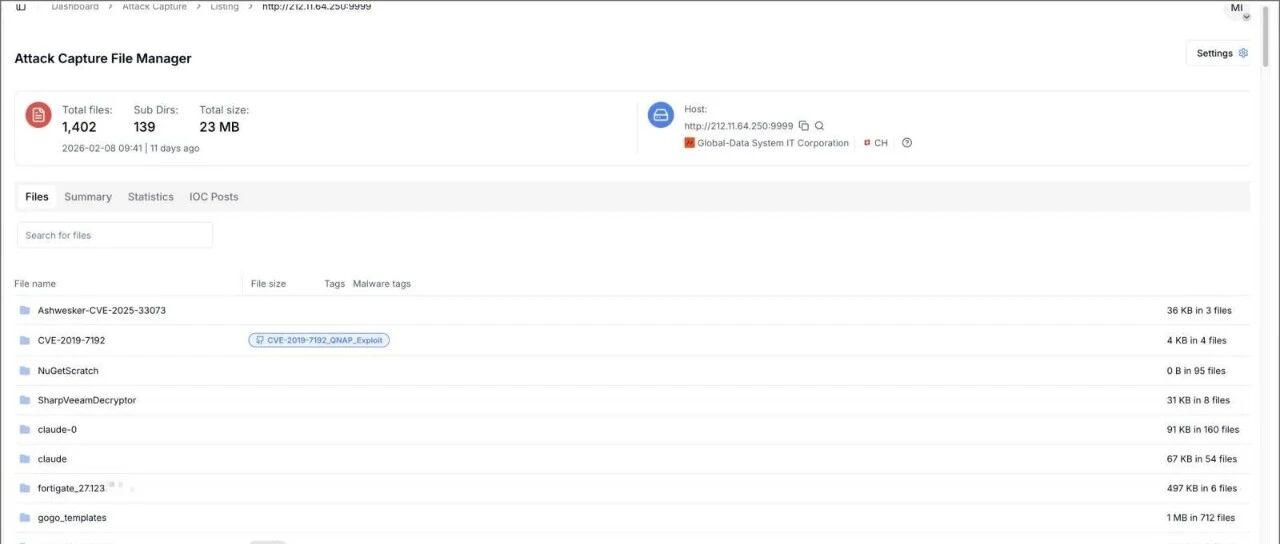The width and height of the screenshot is (1280, 544).
Task: Click the NuGetScratch folder icon
Action: [x=25, y=370]
